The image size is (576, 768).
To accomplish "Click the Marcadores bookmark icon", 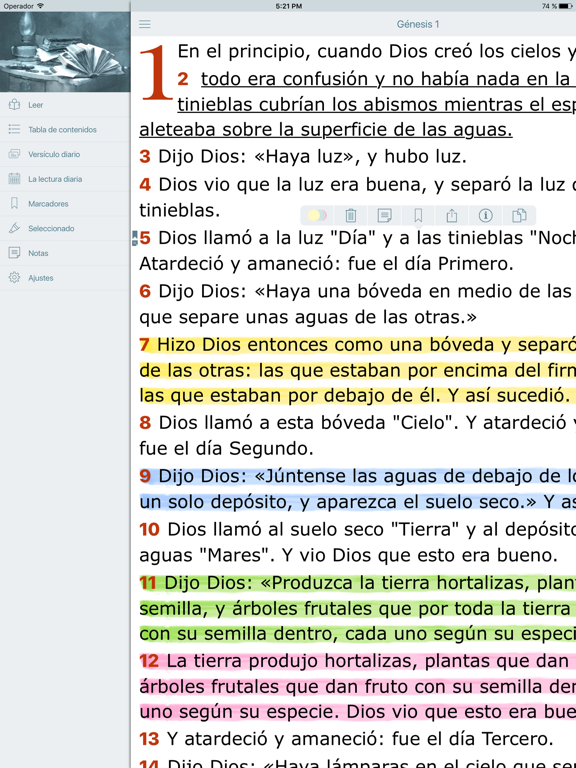I will coord(14,203).
